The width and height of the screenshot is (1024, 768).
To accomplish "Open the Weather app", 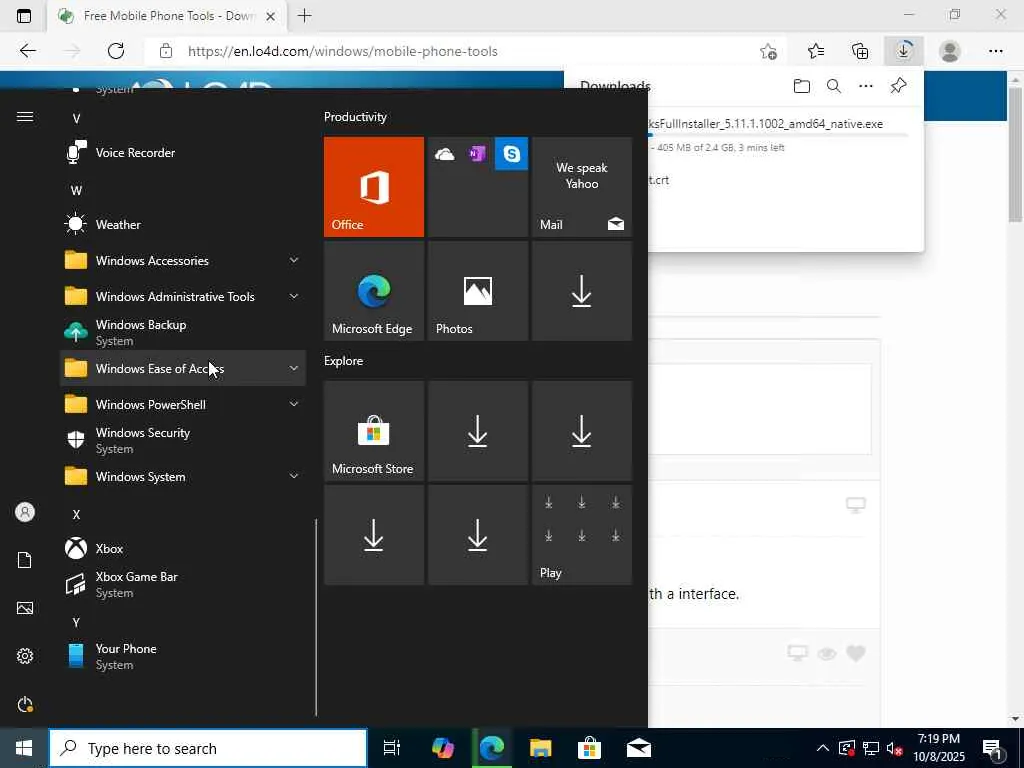I will click(x=183, y=225).
